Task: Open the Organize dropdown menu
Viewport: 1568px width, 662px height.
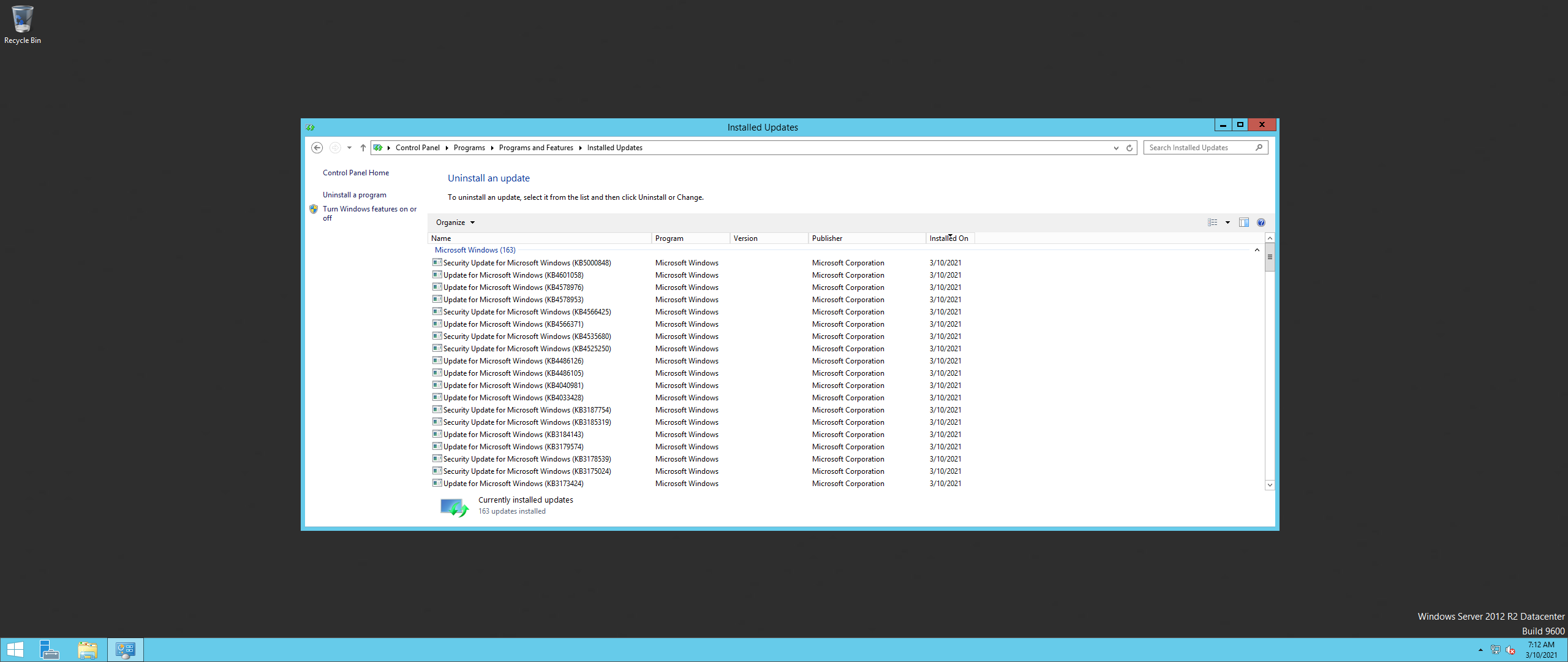Action: click(455, 223)
